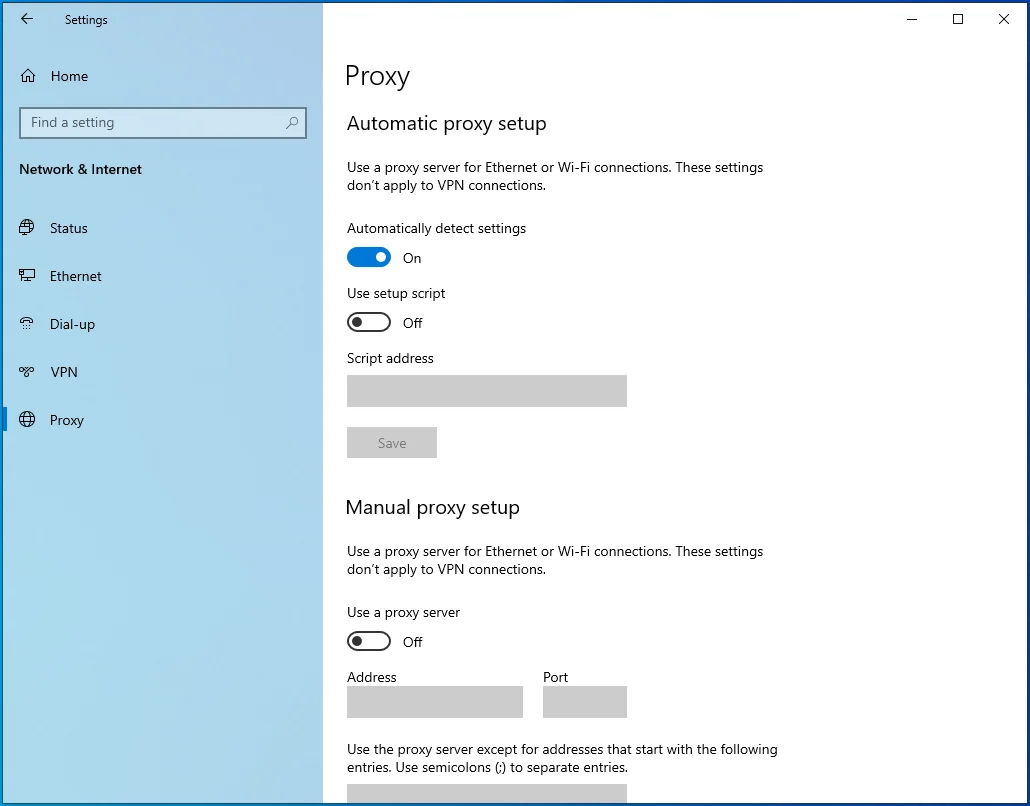Click the proxy exceptions entry field

click(487, 793)
